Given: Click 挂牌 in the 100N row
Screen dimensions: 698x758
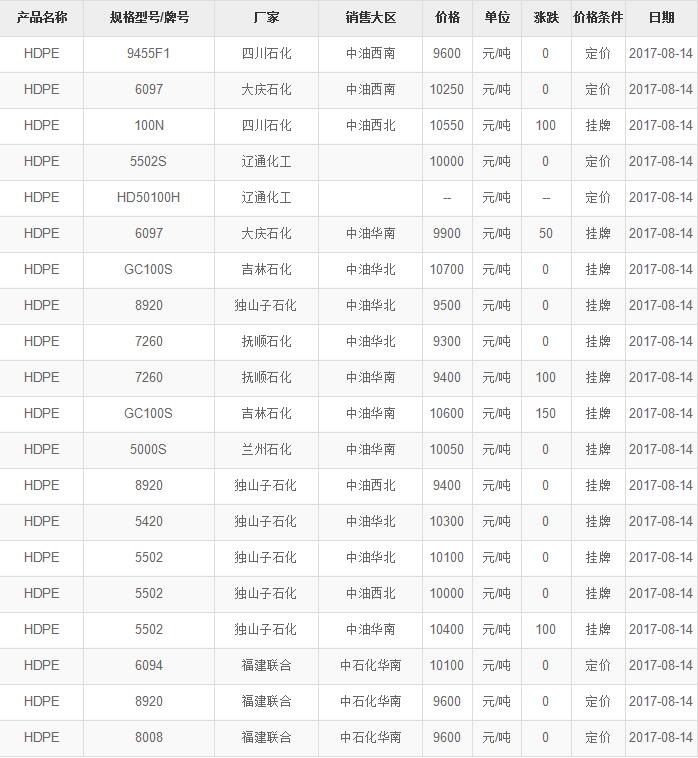Looking at the screenshot, I should pyautogui.click(x=598, y=126).
